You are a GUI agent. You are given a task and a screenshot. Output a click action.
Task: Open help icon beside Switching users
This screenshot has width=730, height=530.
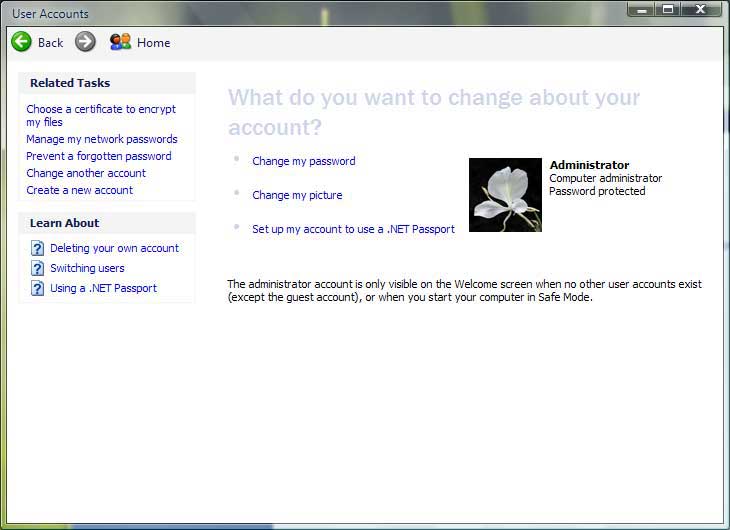pyautogui.click(x=38, y=268)
